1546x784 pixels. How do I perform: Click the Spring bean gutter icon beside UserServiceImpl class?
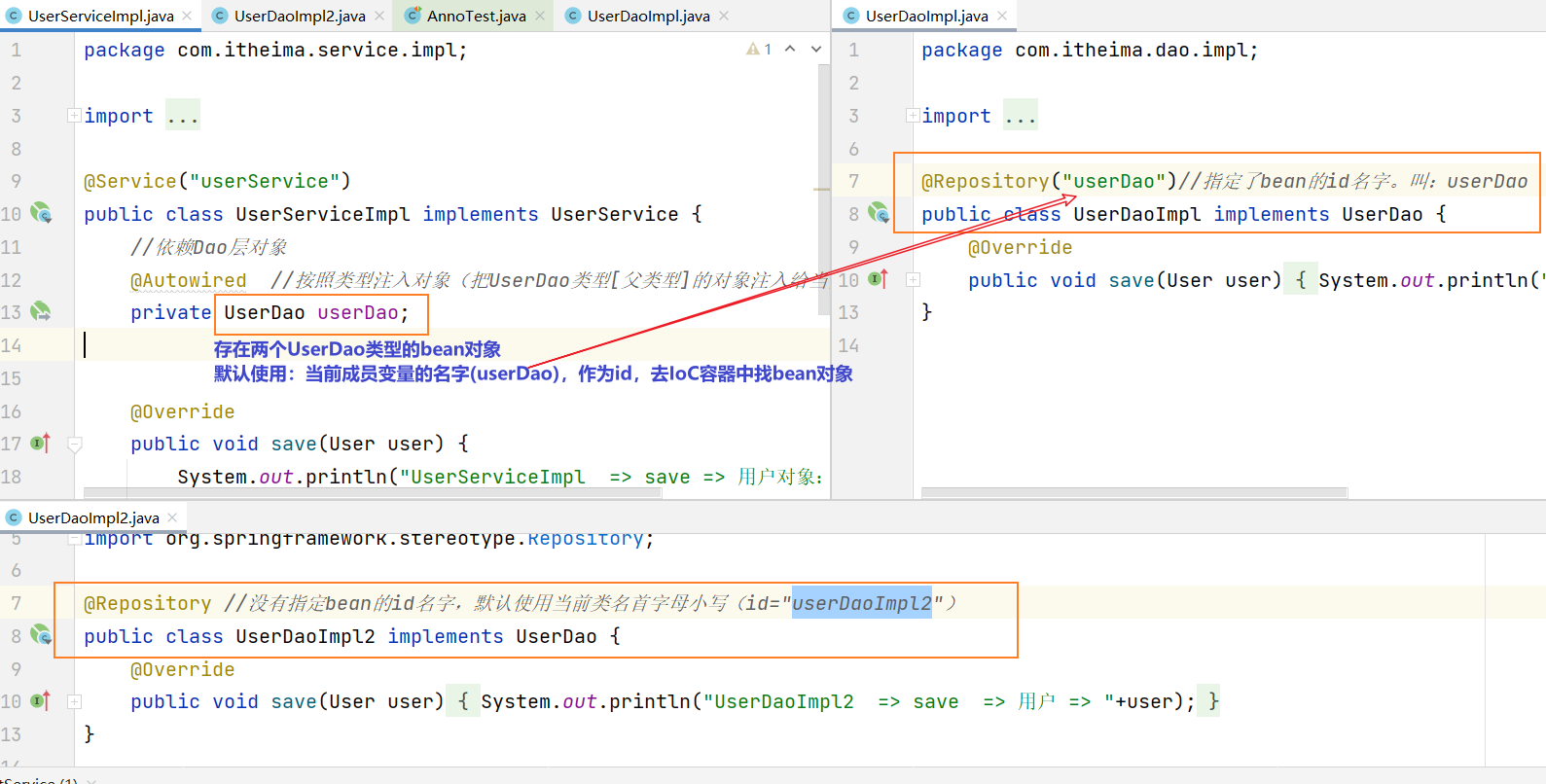[x=41, y=213]
